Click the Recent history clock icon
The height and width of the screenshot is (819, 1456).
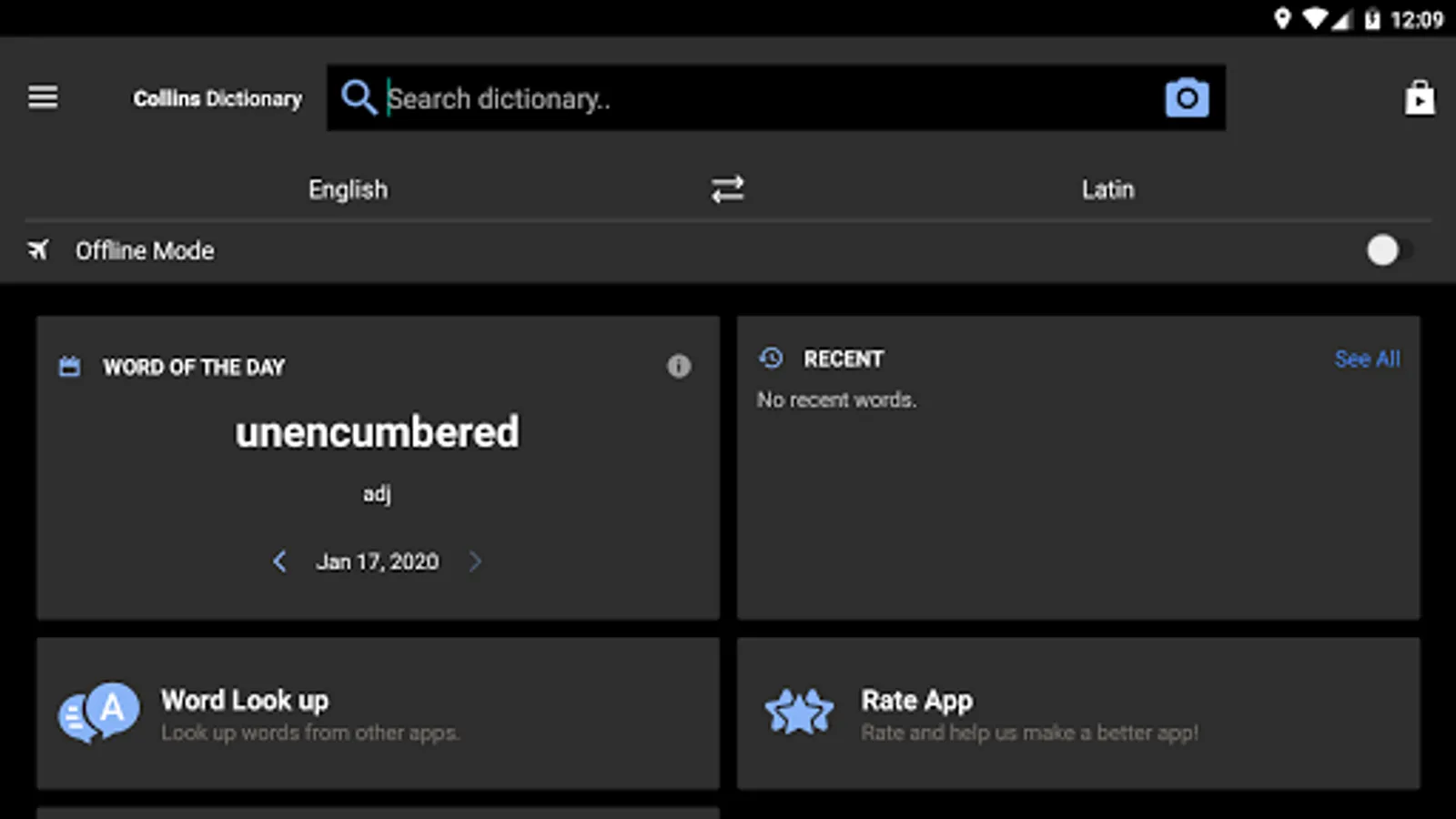tap(771, 359)
